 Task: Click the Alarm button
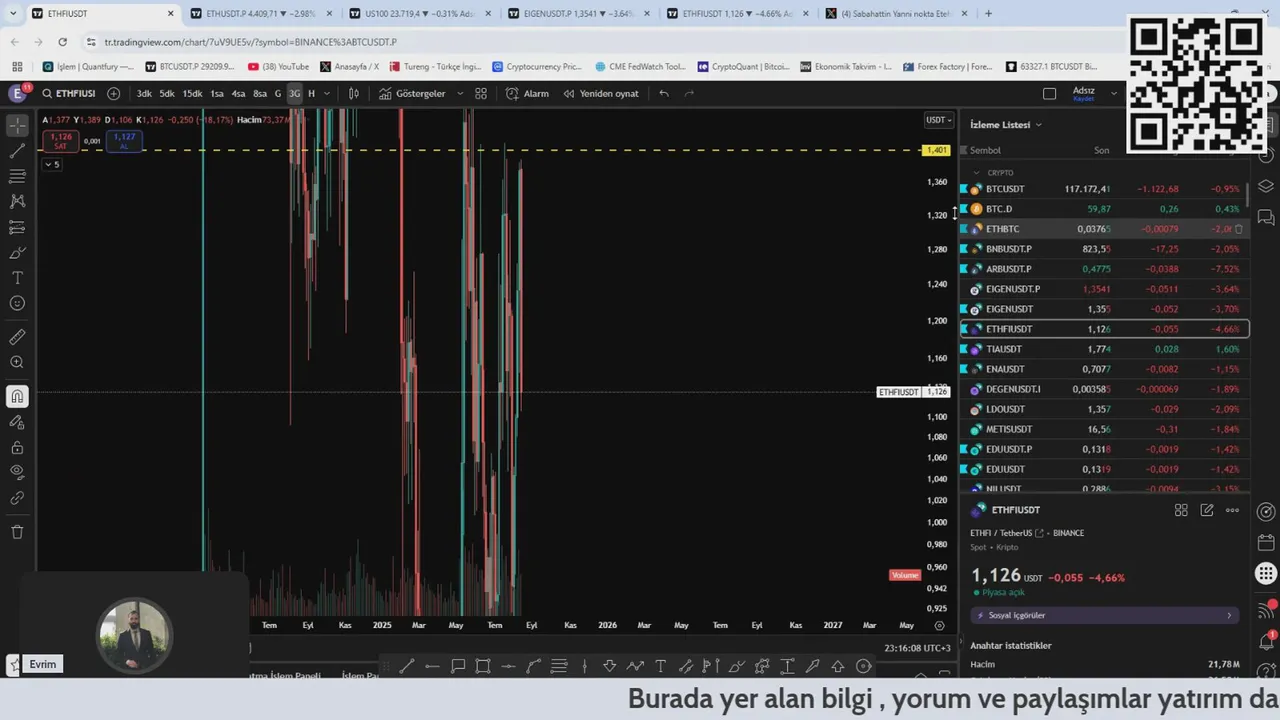pyautogui.click(x=527, y=93)
